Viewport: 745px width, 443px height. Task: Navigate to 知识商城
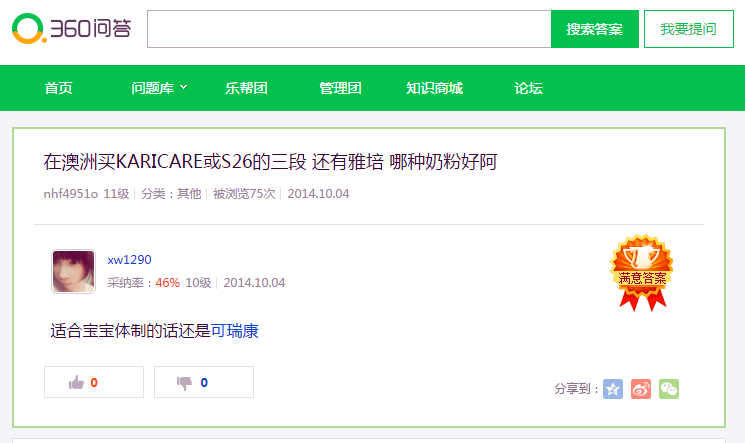click(434, 88)
